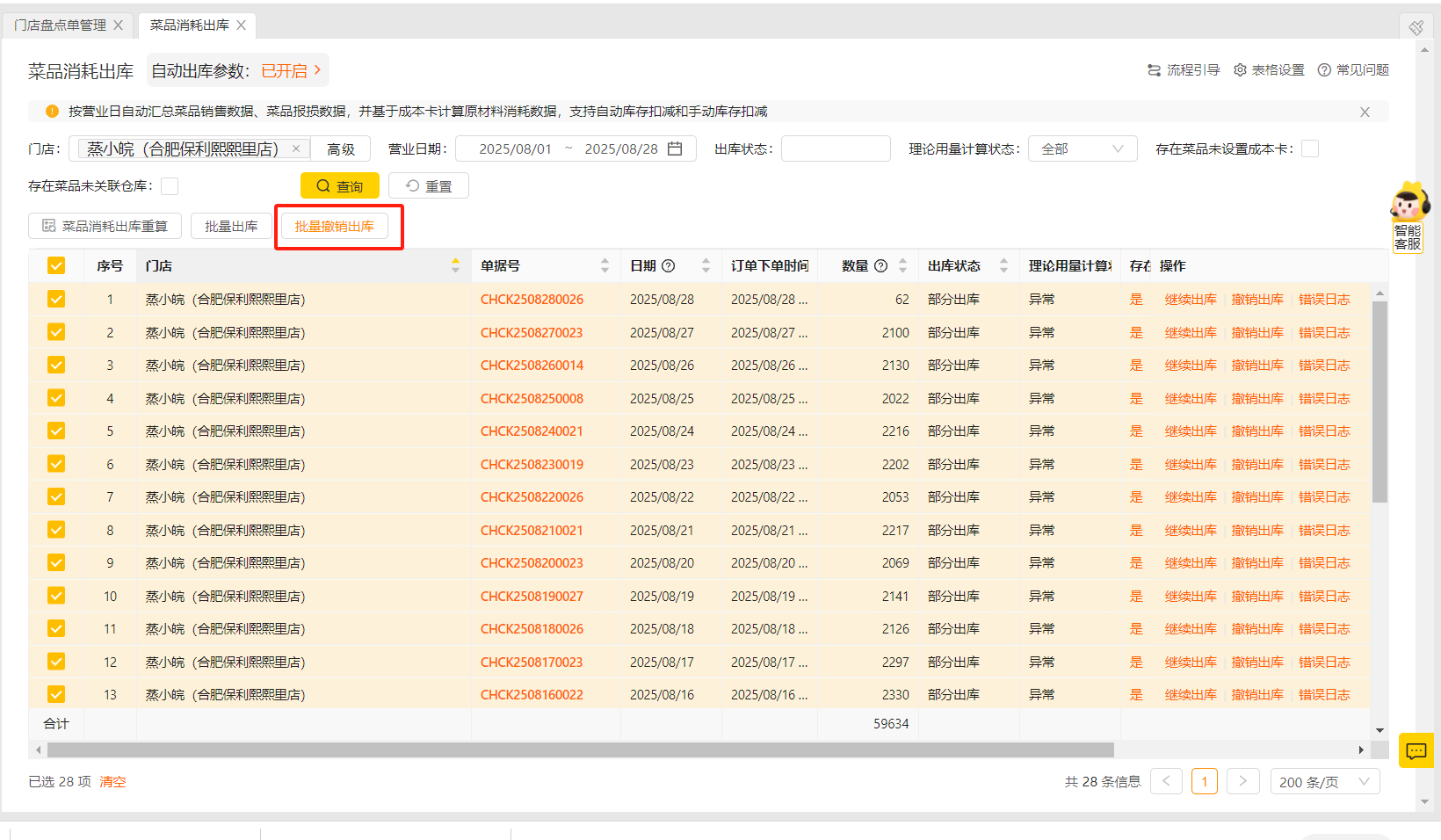The image size is (1441, 840).
Task: Open 表格设置 table settings
Action: pyautogui.click(x=1268, y=69)
